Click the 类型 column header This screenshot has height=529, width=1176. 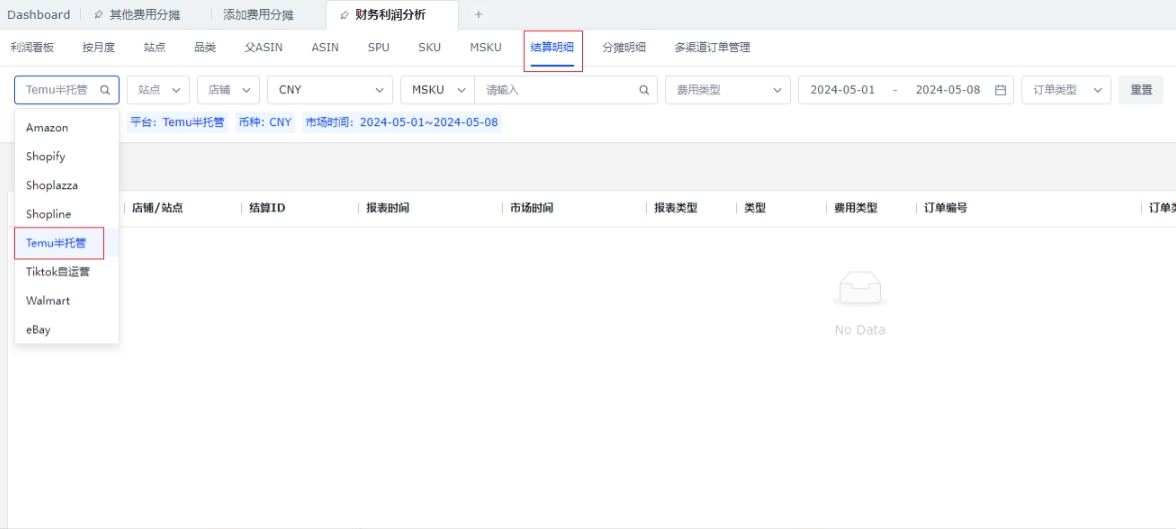click(x=754, y=208)
